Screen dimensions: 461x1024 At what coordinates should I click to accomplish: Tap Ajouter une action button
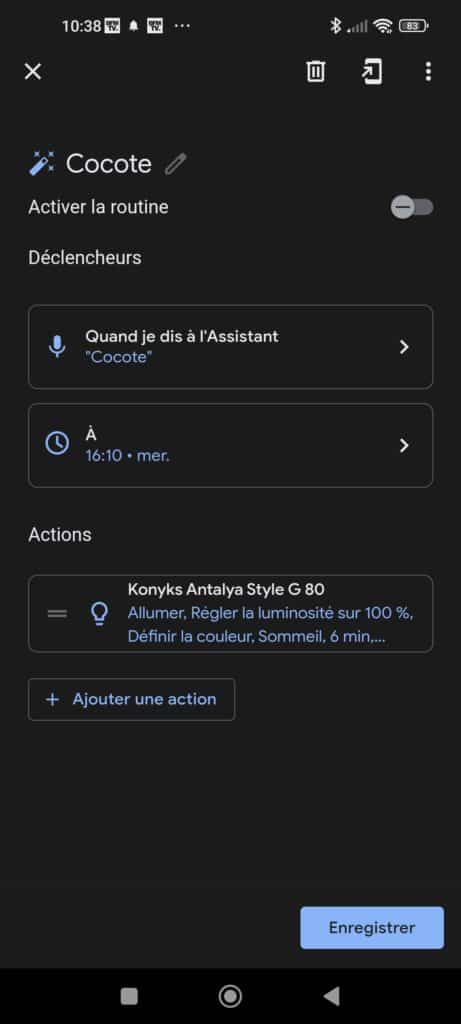pyautogui.click(x=131, y=699)
